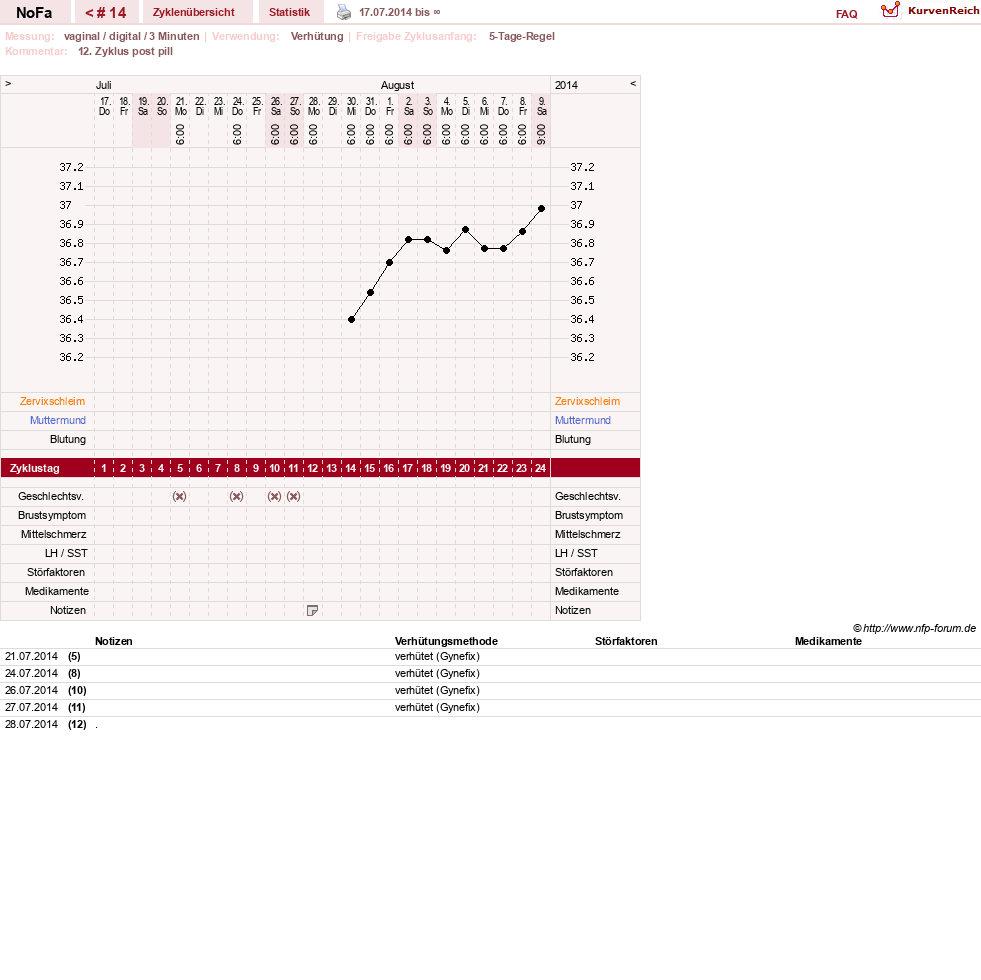Click the intercourse marker on cycle day 10
The image size is (981, 980).
[x=274, y=496]
